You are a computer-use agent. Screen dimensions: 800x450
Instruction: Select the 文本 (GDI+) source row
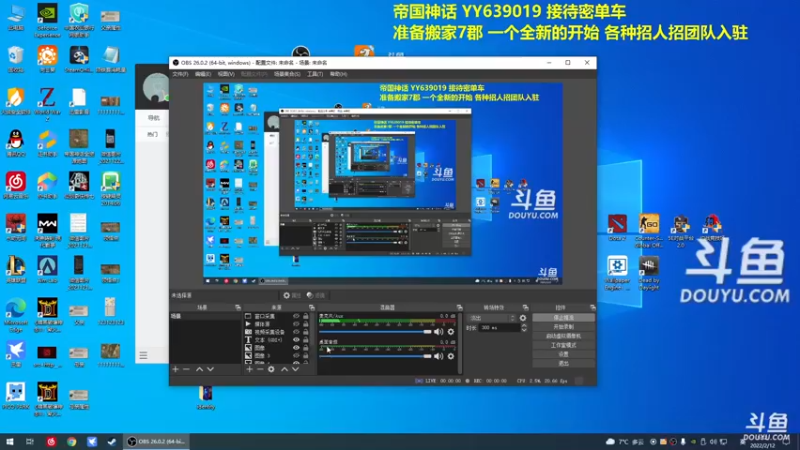coord(277,340)
